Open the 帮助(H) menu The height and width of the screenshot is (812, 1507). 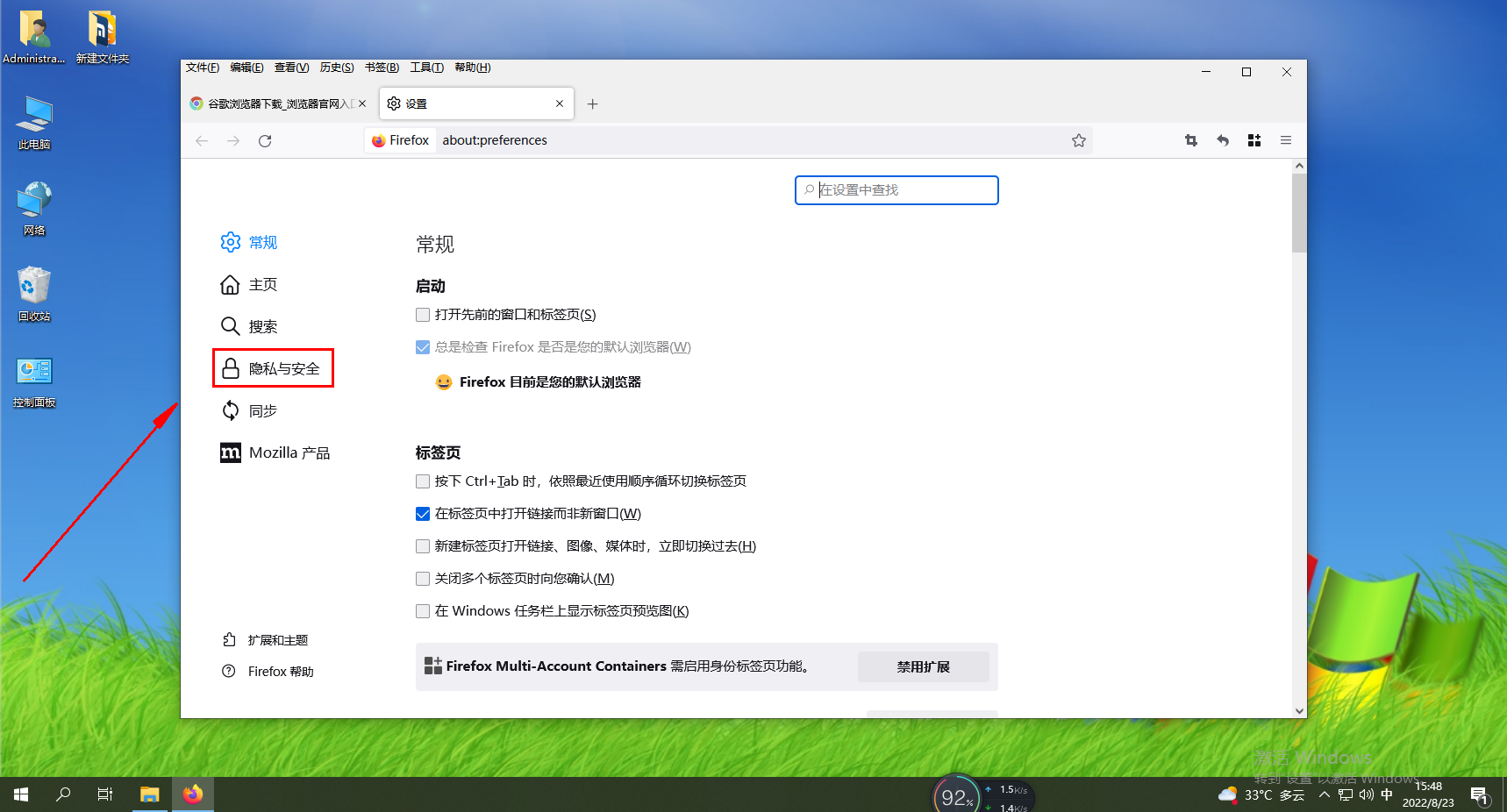tap(473, 68)
